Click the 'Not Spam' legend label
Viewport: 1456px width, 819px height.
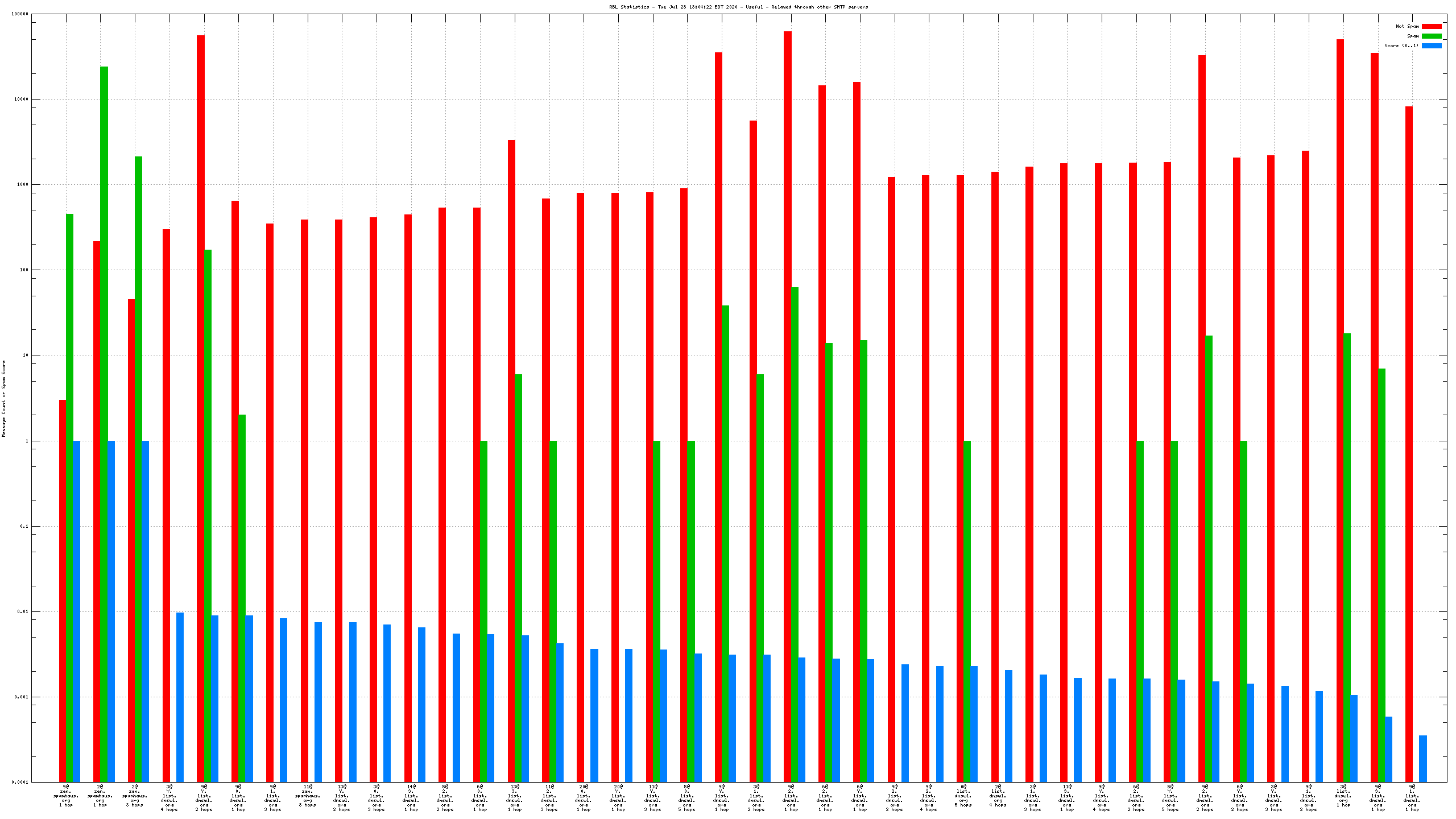tap(1407, 26)
